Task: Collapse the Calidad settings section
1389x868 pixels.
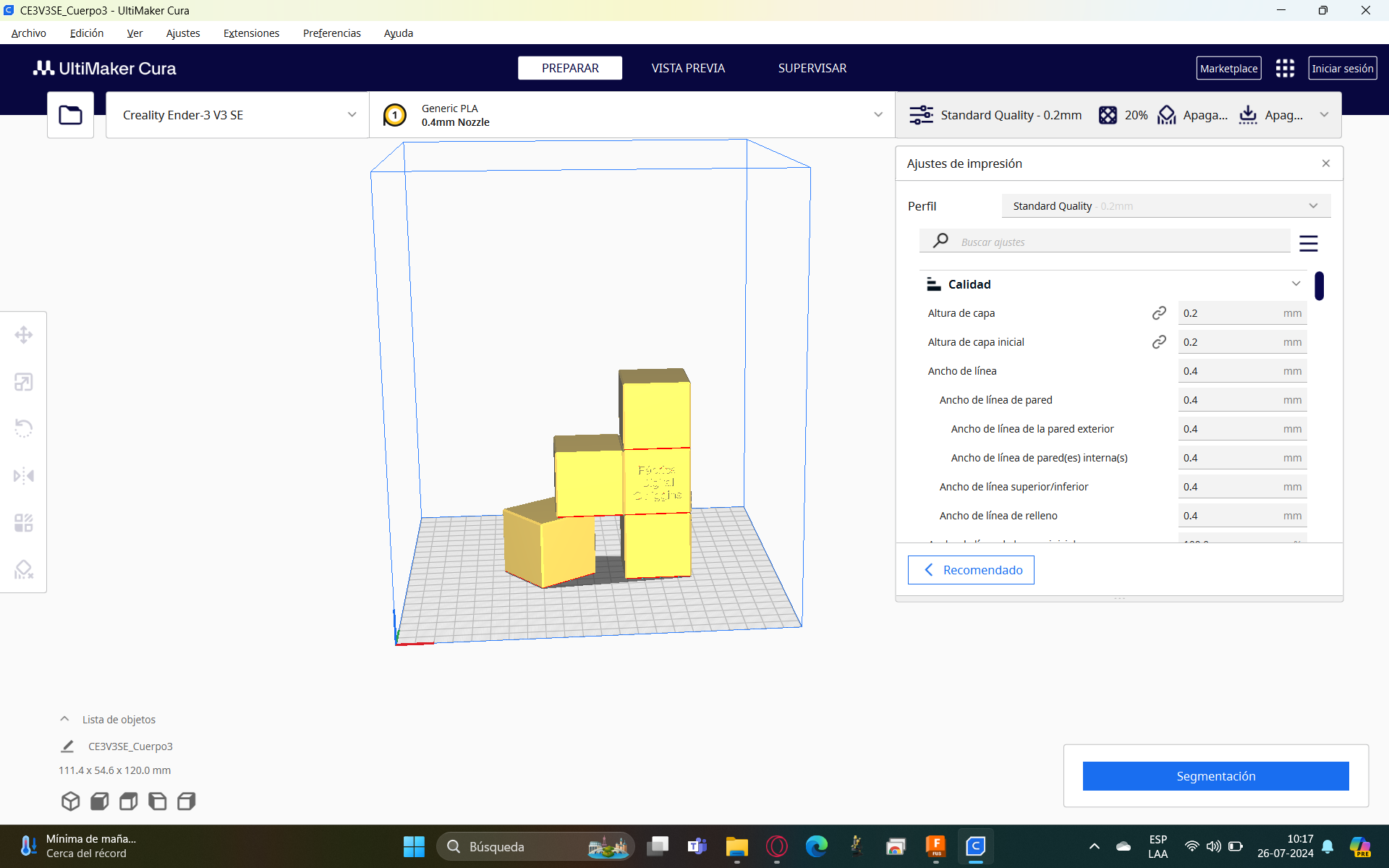Action: point(1114,284)
